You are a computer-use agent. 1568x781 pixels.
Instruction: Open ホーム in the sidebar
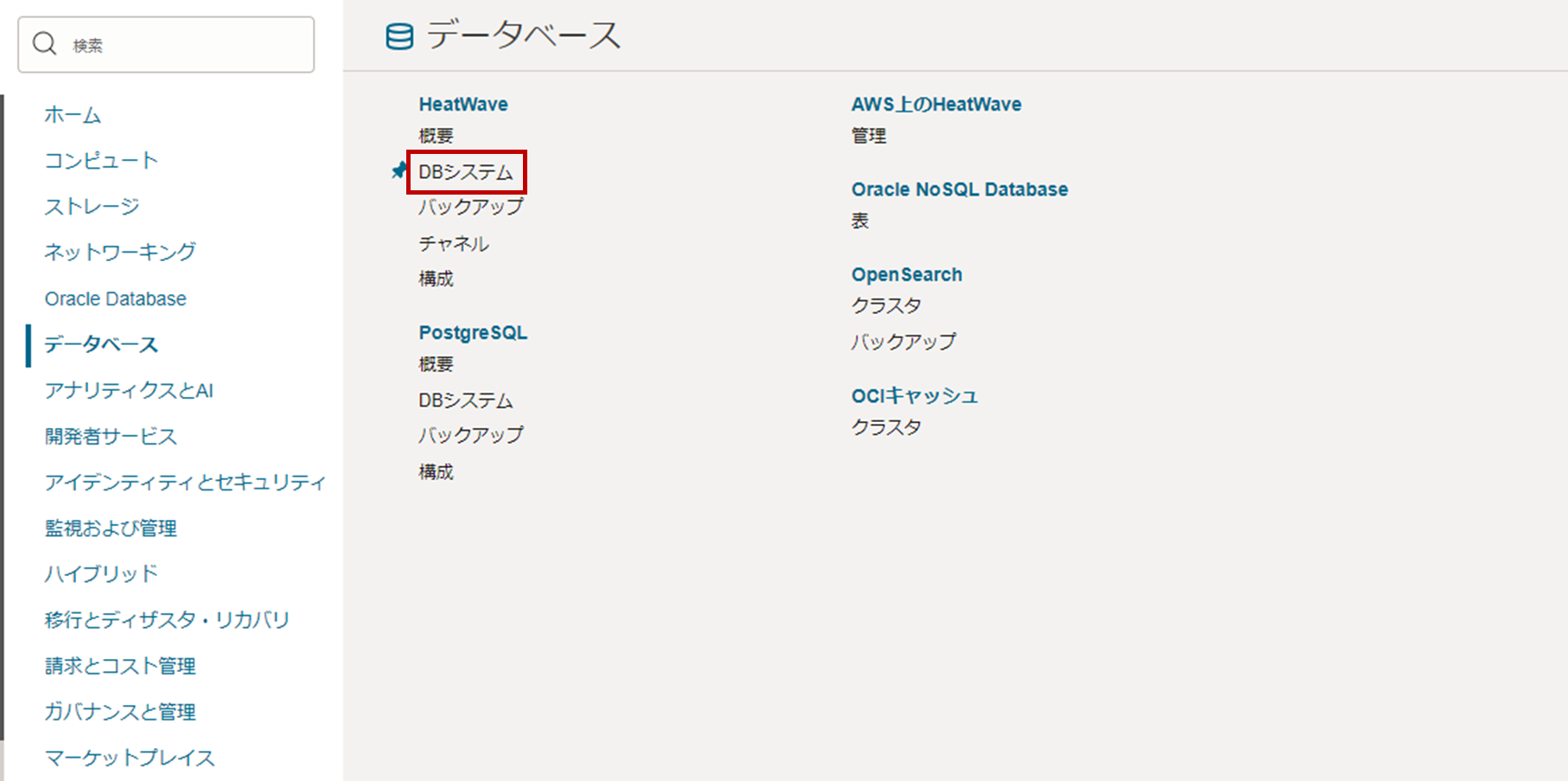pyautogui.click(x=73, y=115)
